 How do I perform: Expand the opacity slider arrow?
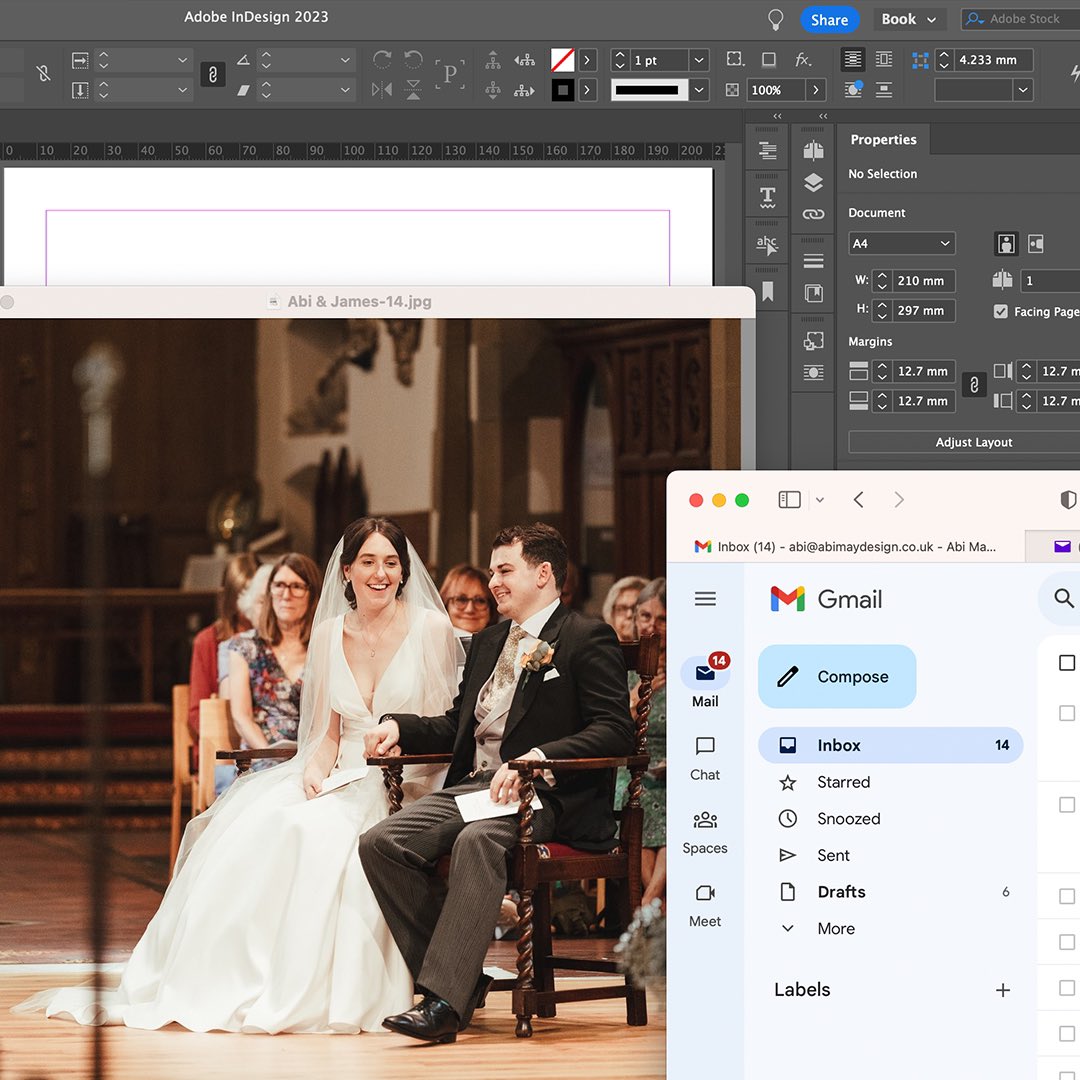tap(816, 90)
